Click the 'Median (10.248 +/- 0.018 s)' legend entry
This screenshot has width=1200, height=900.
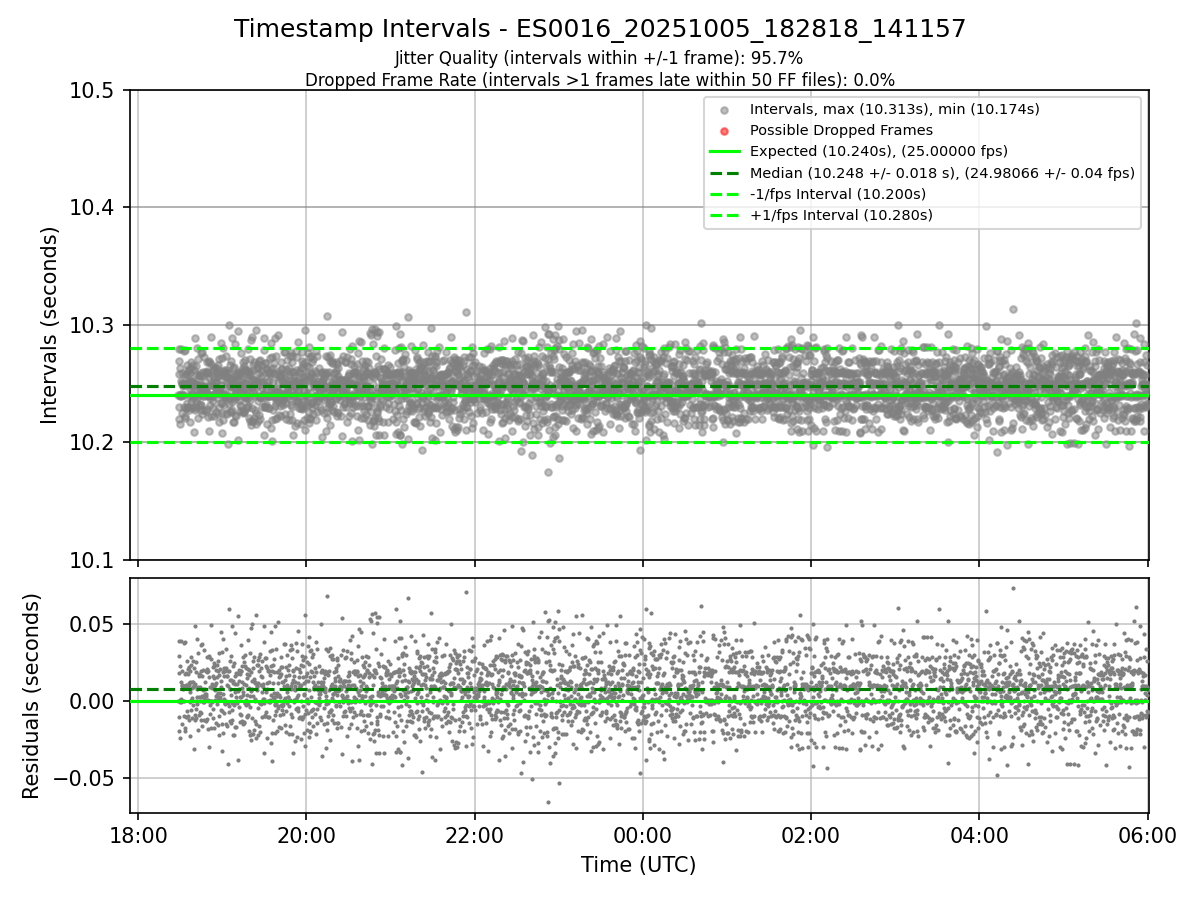click(x=942, y=173)
